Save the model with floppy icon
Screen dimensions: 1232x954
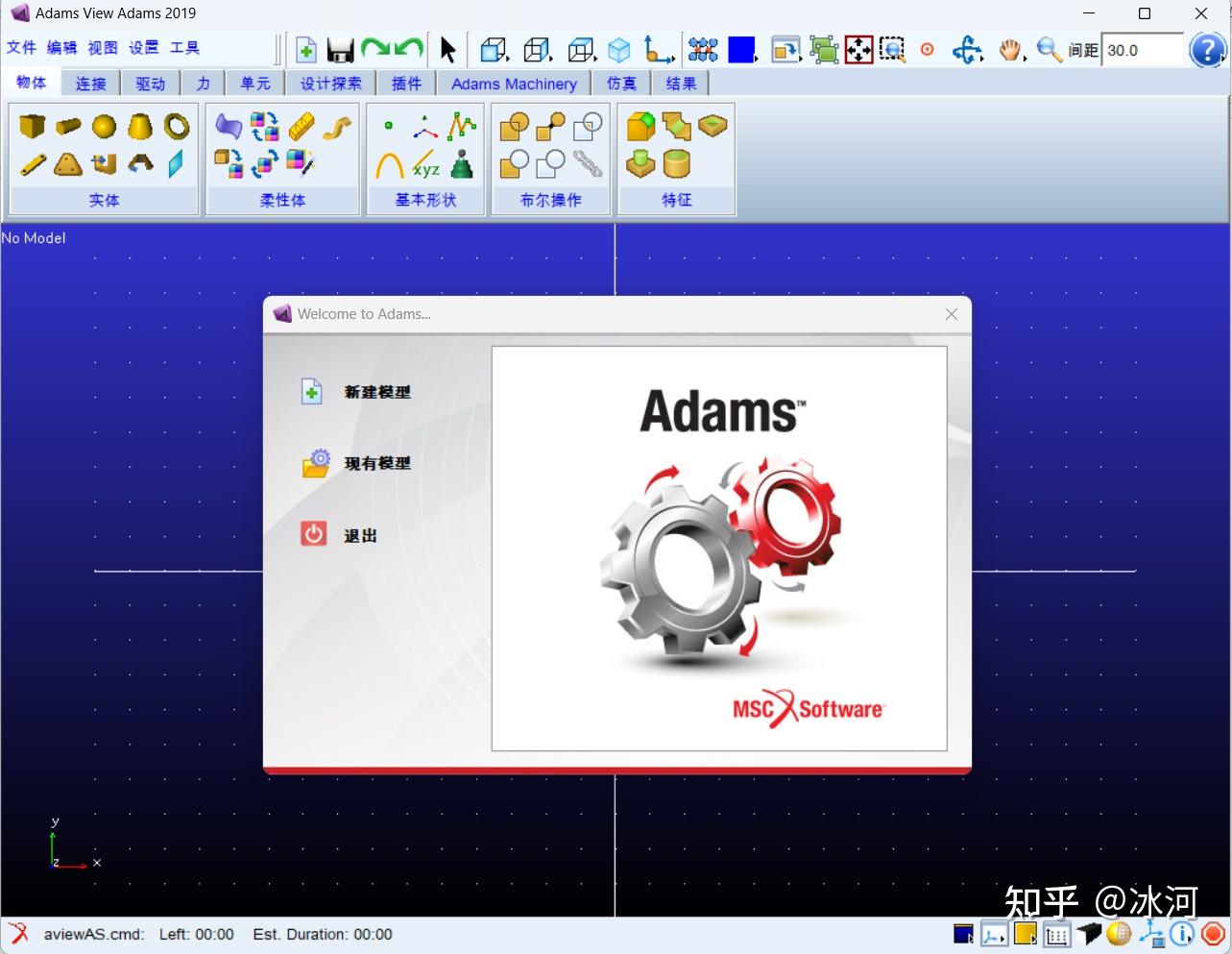(x=340, y=50)
